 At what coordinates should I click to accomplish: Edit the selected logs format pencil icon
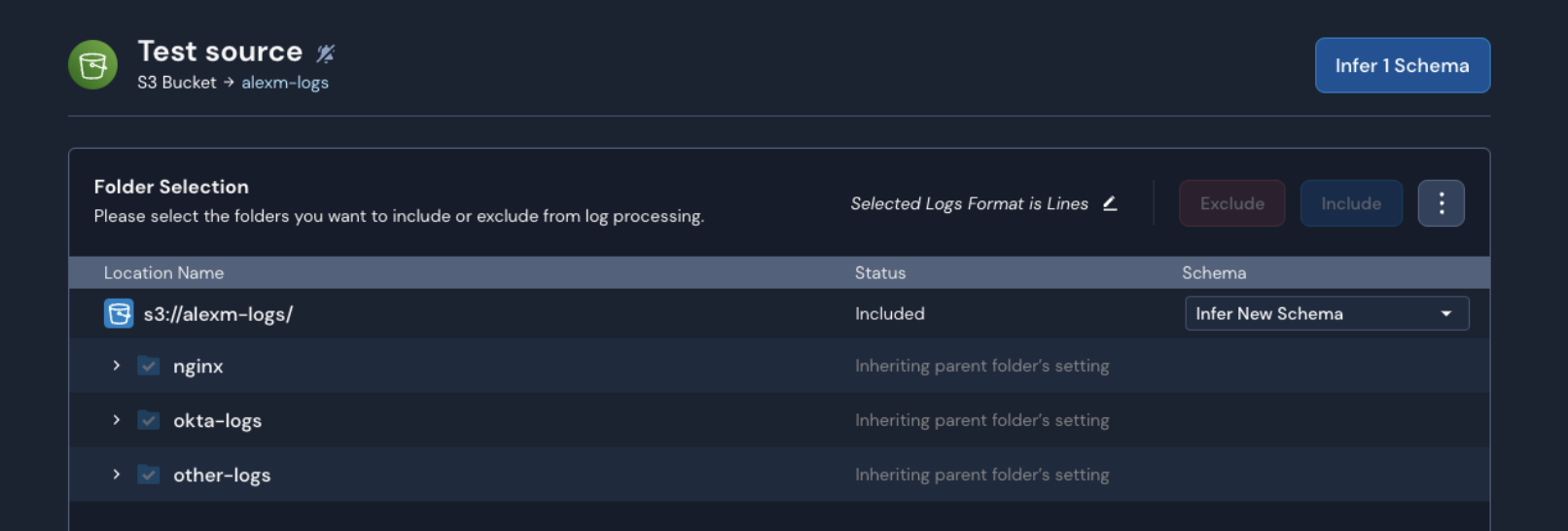[1110, 203]
